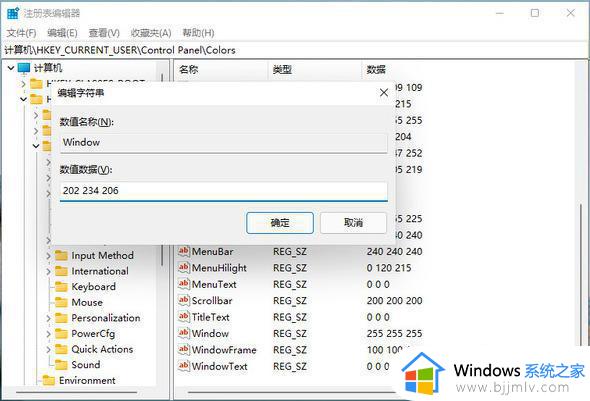
Task: Click the 数值数据 input field
Action: point(224,191)
